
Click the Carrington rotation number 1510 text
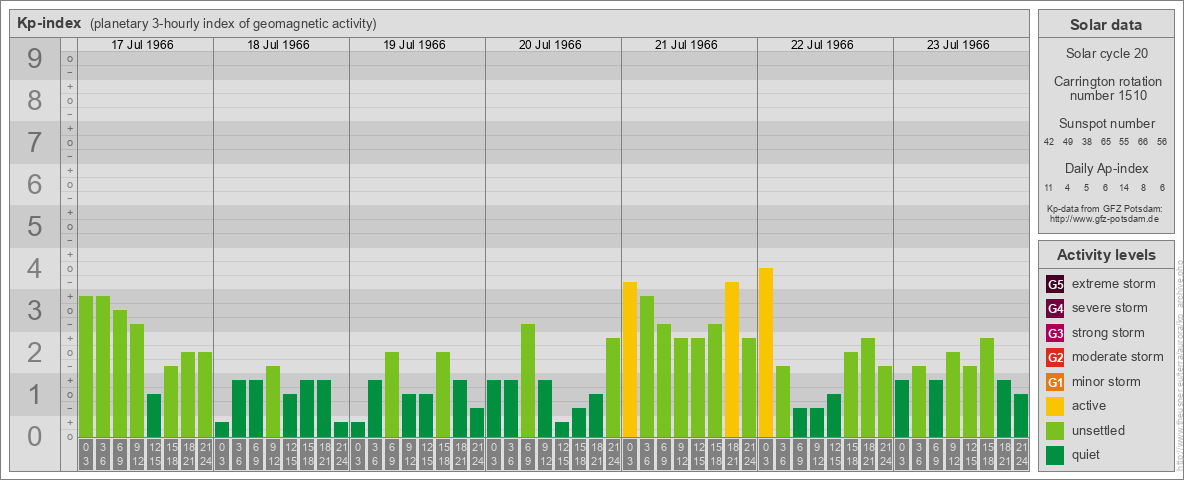(x=1108, y=88)
